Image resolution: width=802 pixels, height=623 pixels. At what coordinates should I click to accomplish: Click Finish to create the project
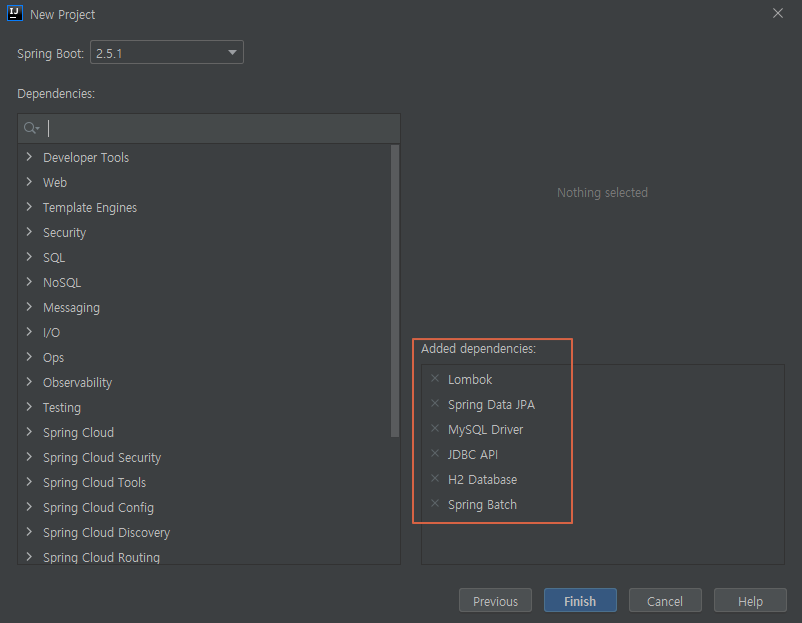point(580,600)
